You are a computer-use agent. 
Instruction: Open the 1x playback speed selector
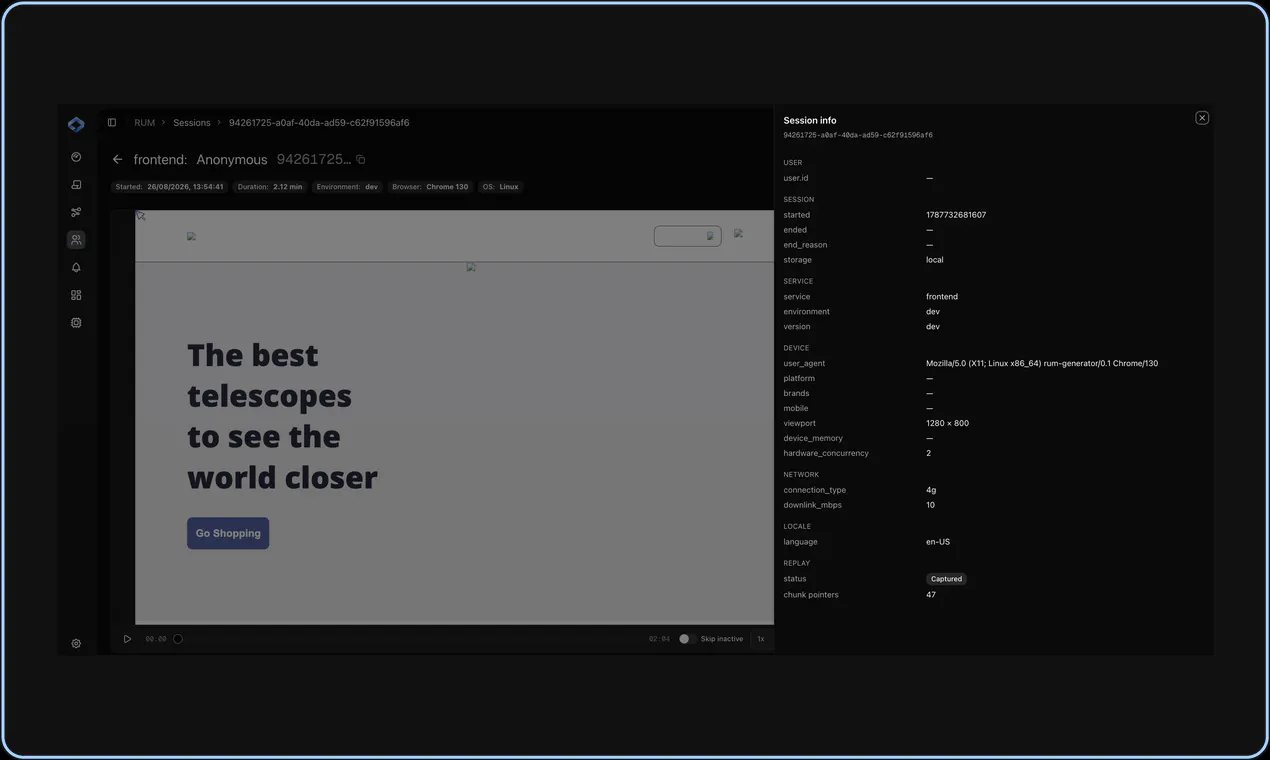coord(761,639)
